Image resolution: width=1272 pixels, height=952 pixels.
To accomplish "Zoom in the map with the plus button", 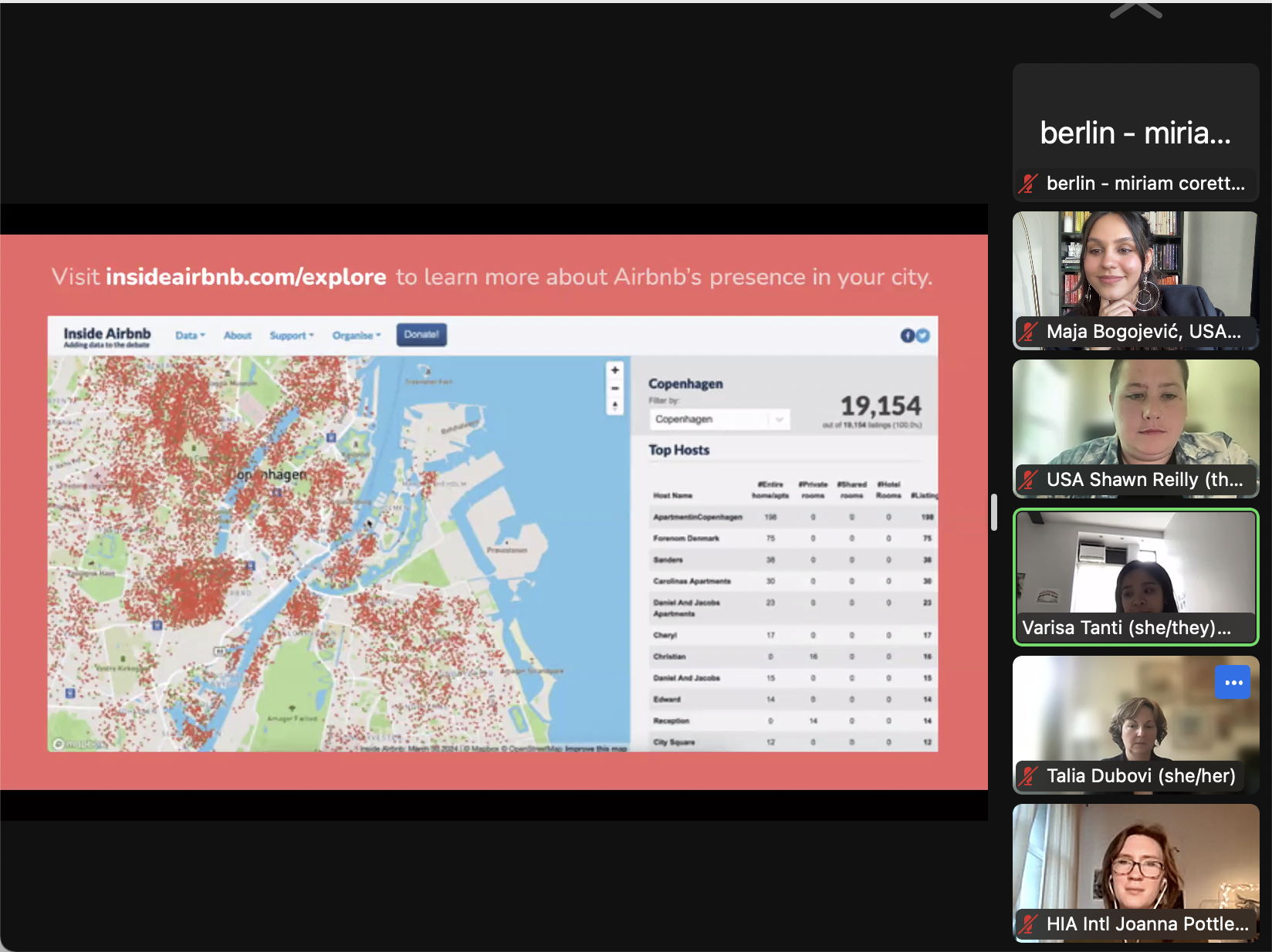I will pyautogui.click(x=615, y=370).
